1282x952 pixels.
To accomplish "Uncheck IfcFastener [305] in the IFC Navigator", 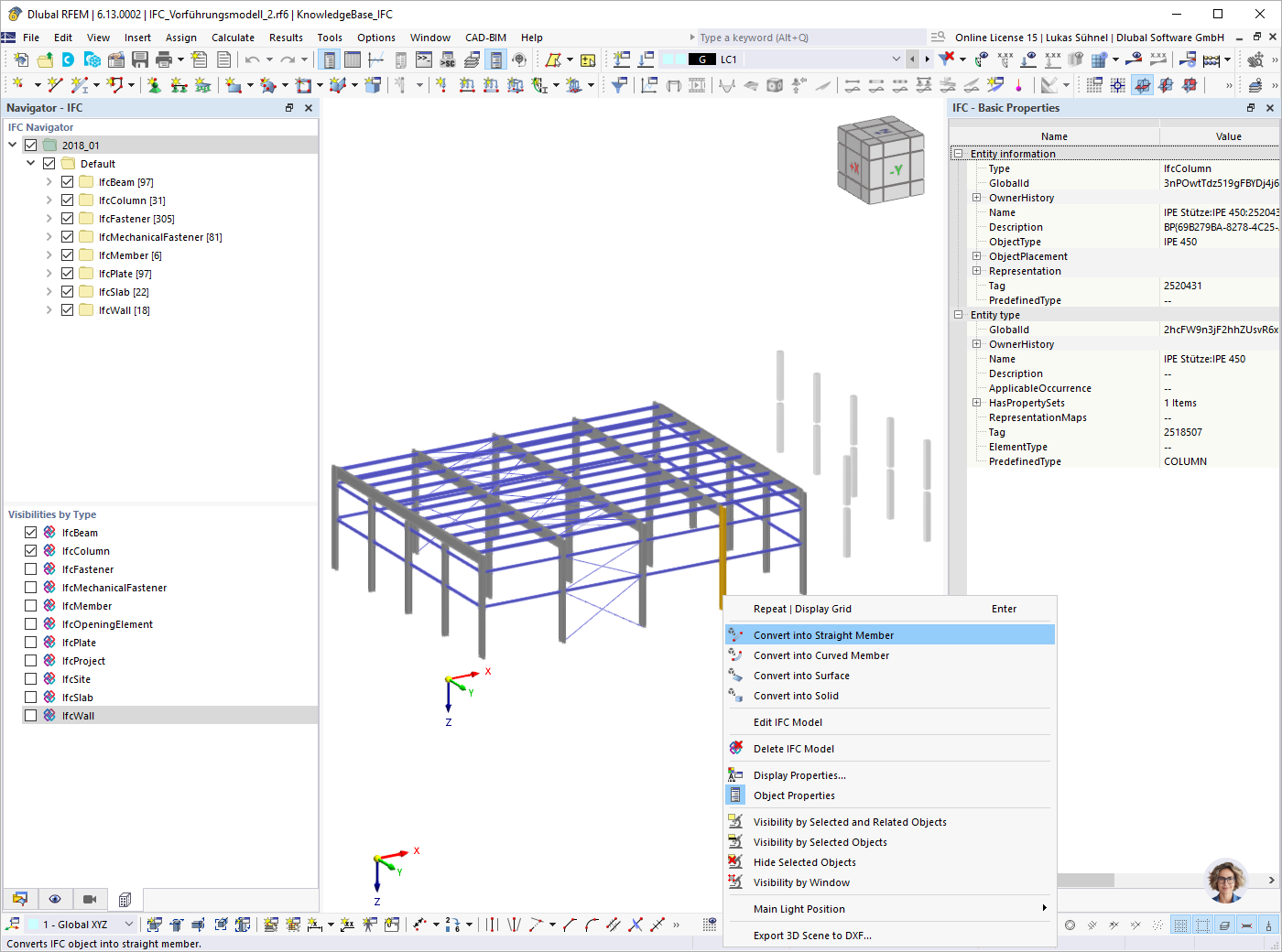I will point(67,218).
